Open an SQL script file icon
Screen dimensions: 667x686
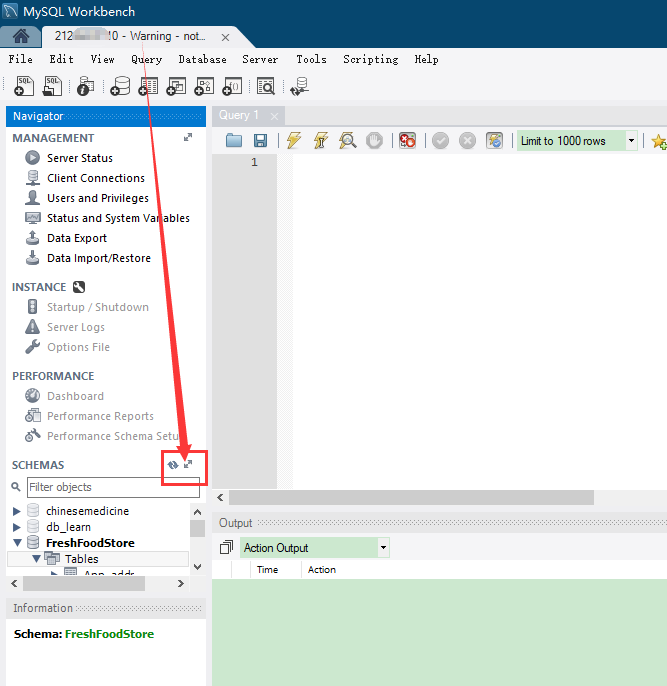pyautogui.click(x=52, y=86)
